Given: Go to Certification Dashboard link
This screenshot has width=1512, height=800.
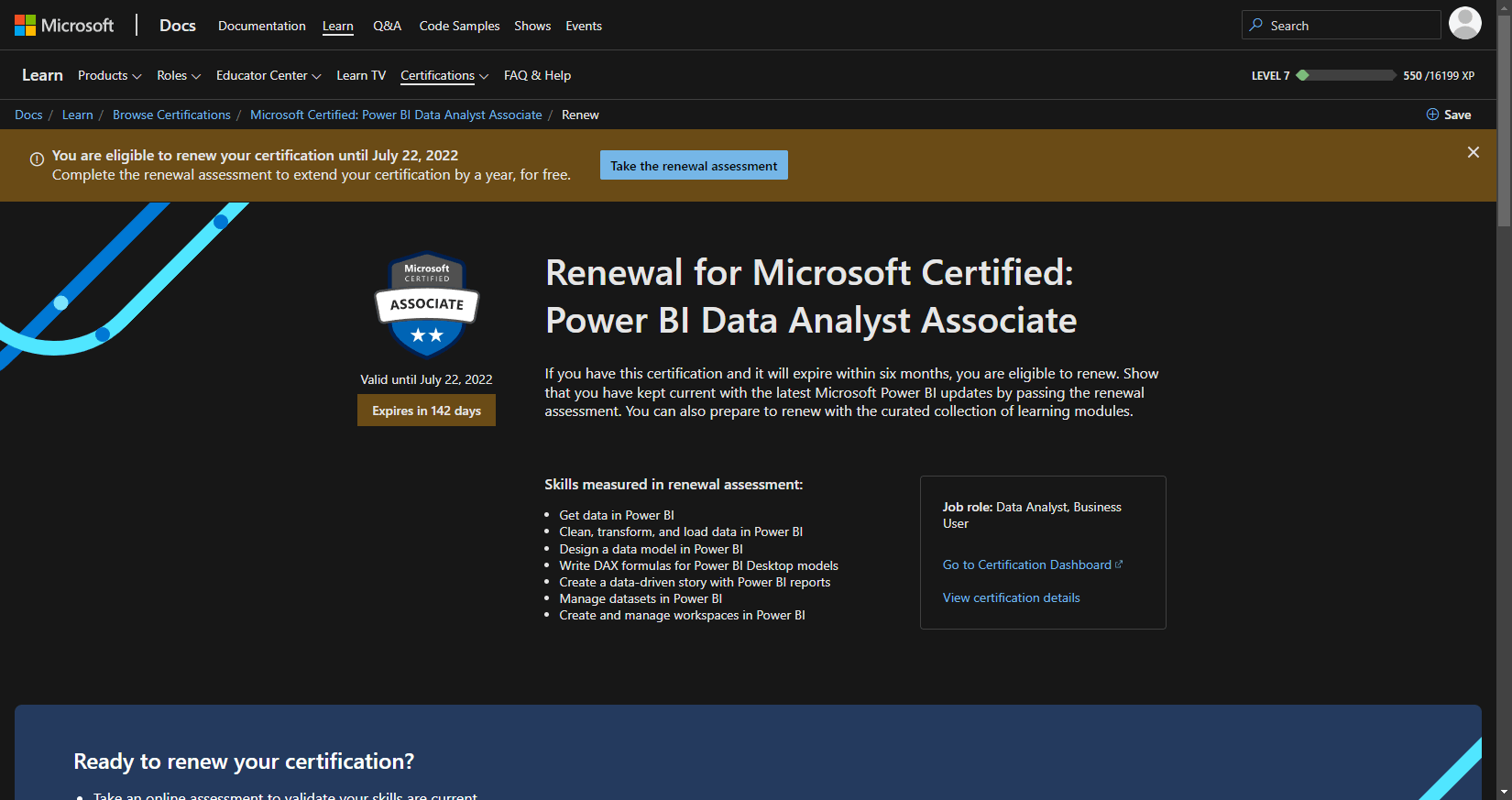Looking at the screenshot, I should (1026, 564).
